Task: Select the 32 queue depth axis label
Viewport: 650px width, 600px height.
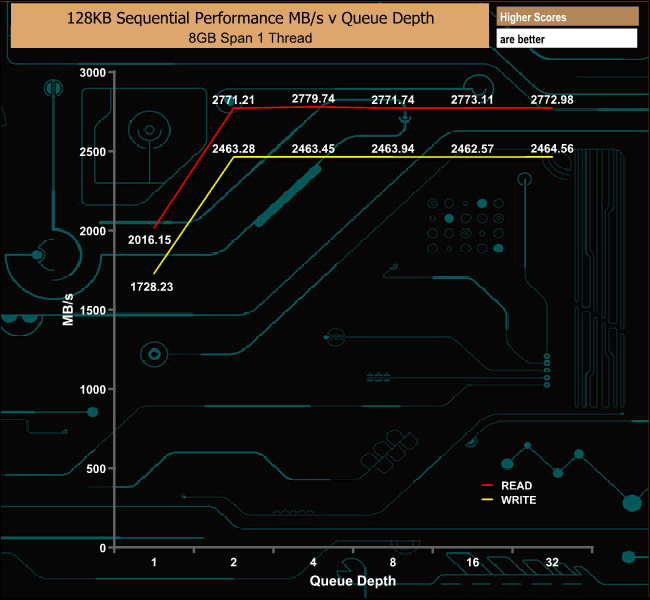Action: pyautogui.click(x=552, y=562)
